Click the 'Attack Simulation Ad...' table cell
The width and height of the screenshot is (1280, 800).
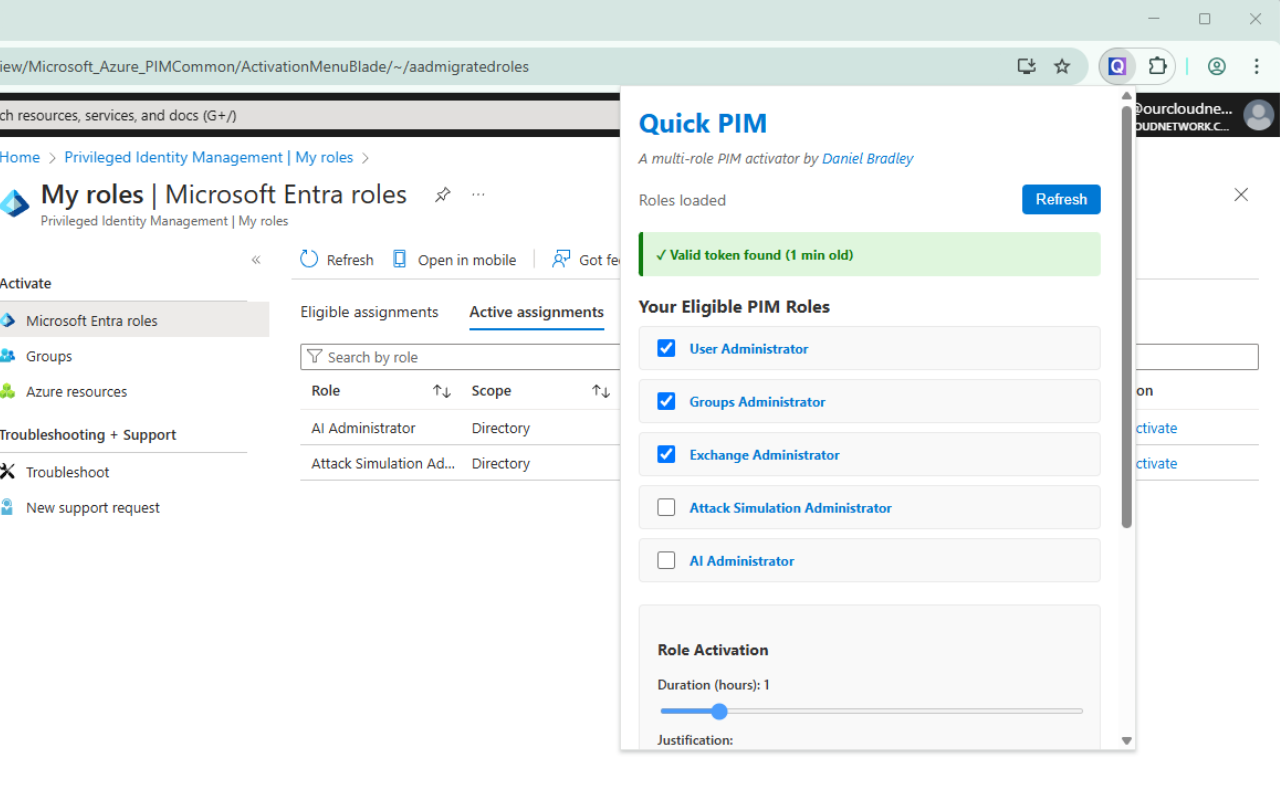(383, 463)
